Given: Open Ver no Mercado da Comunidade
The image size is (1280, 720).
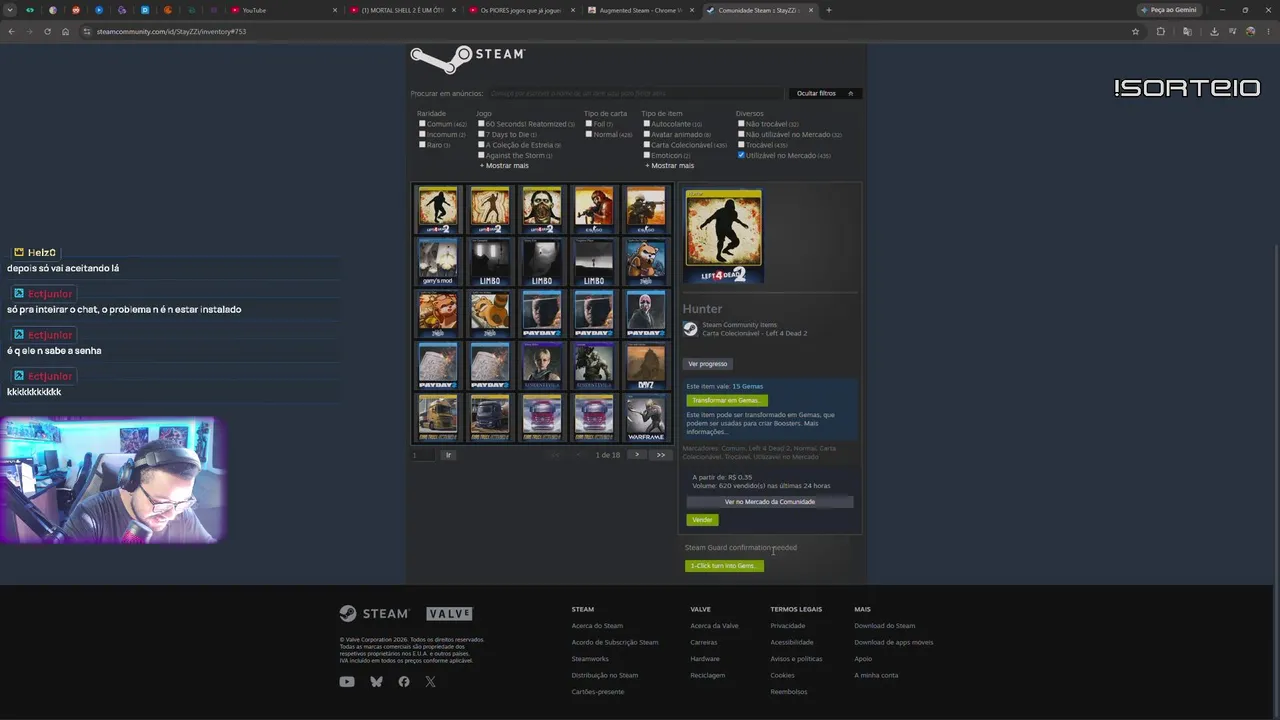Looking at the screenshot, I should (770, 502).
